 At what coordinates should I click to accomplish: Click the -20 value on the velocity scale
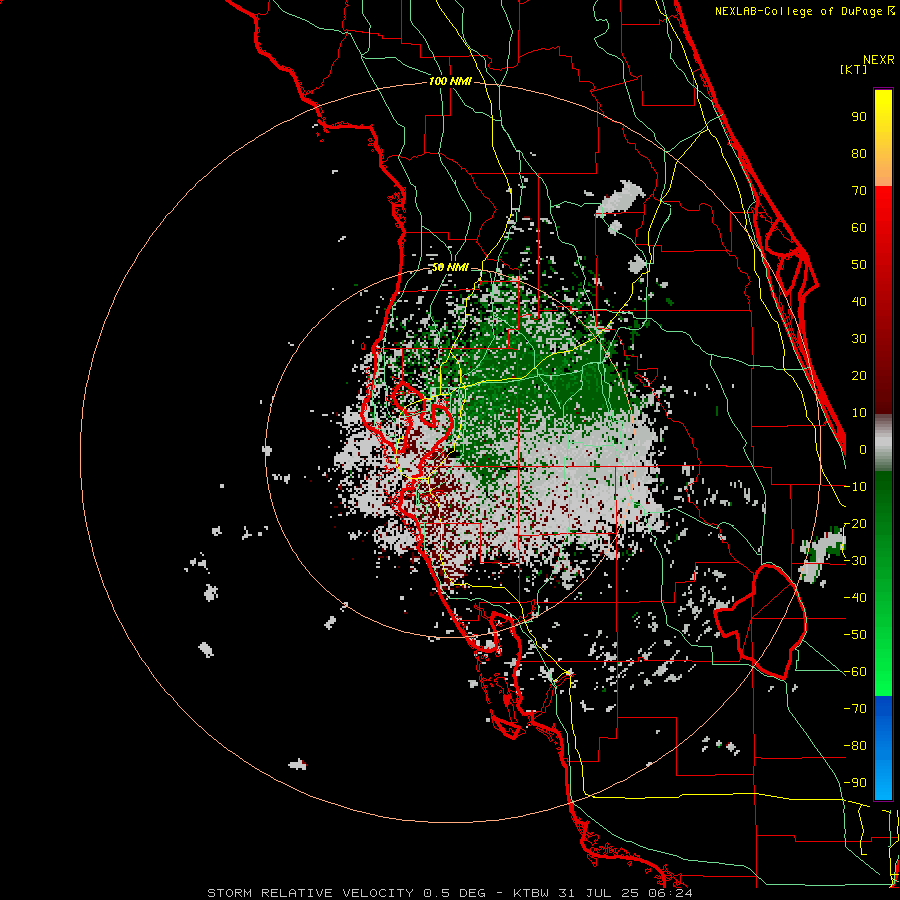pos(855,524)
